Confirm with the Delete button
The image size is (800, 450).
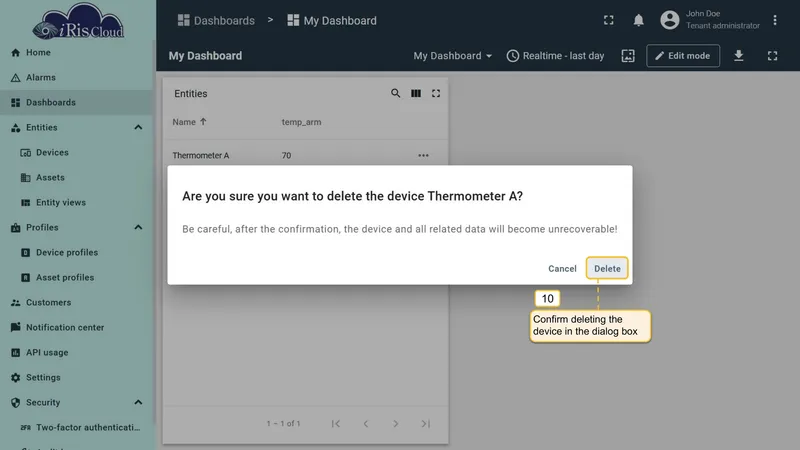607,268
